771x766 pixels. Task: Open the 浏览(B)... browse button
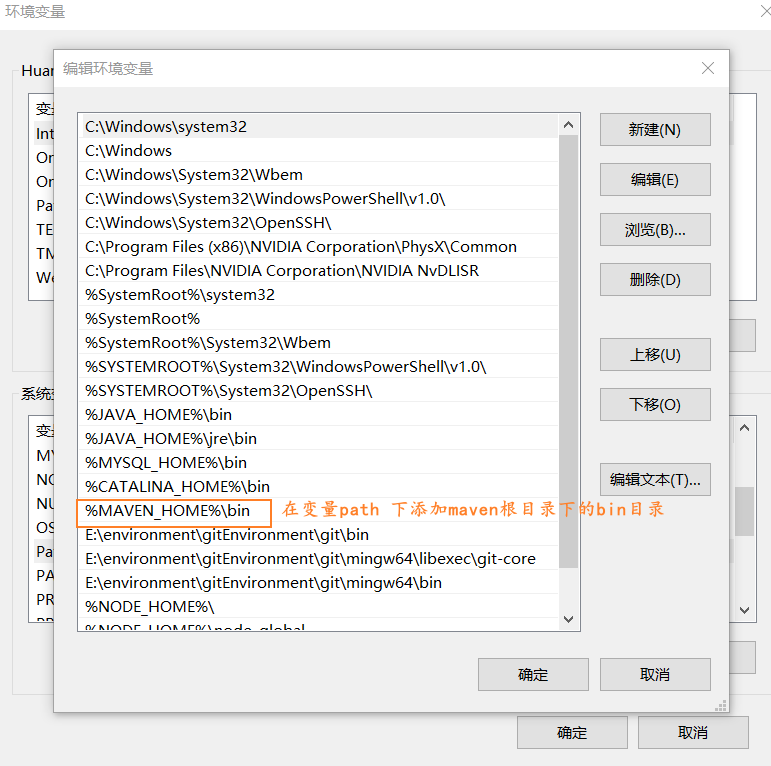tap(655, 230)
